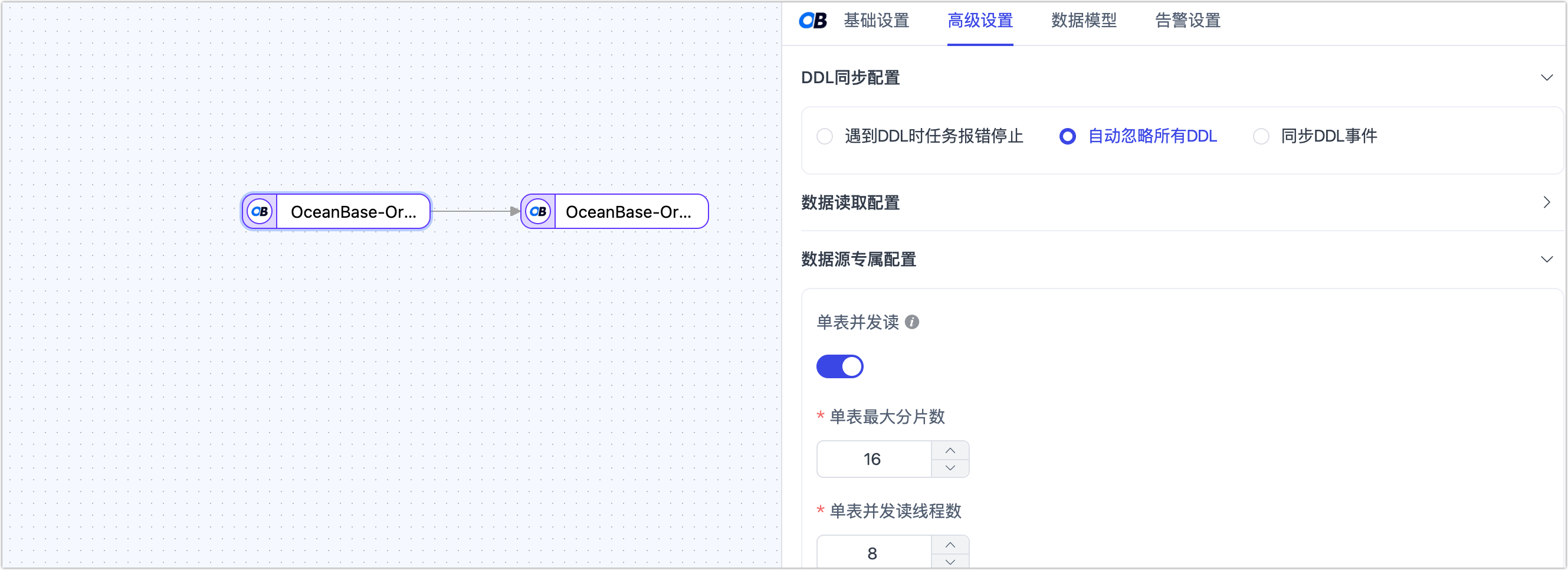The height and width of the screenshot is (570, 1568).
Task: Collapse the 数据源专属配置 section
Action: (x=1547, y=259)
